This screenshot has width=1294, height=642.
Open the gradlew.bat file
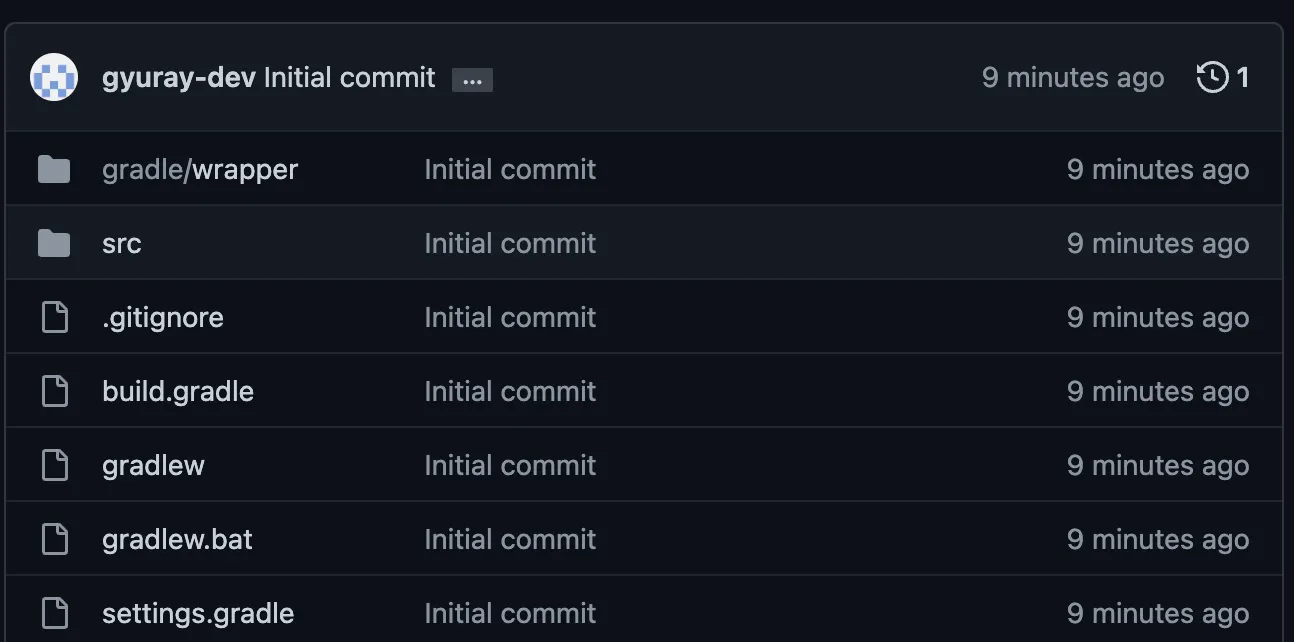tap(177, 540)
